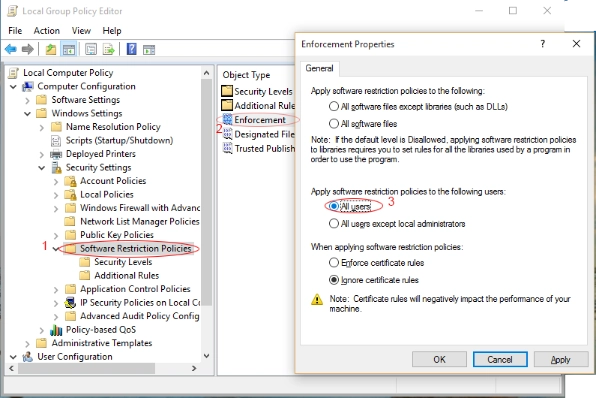
Task: Select the General tab in Enforcement Properties
Action: (319, 68)
